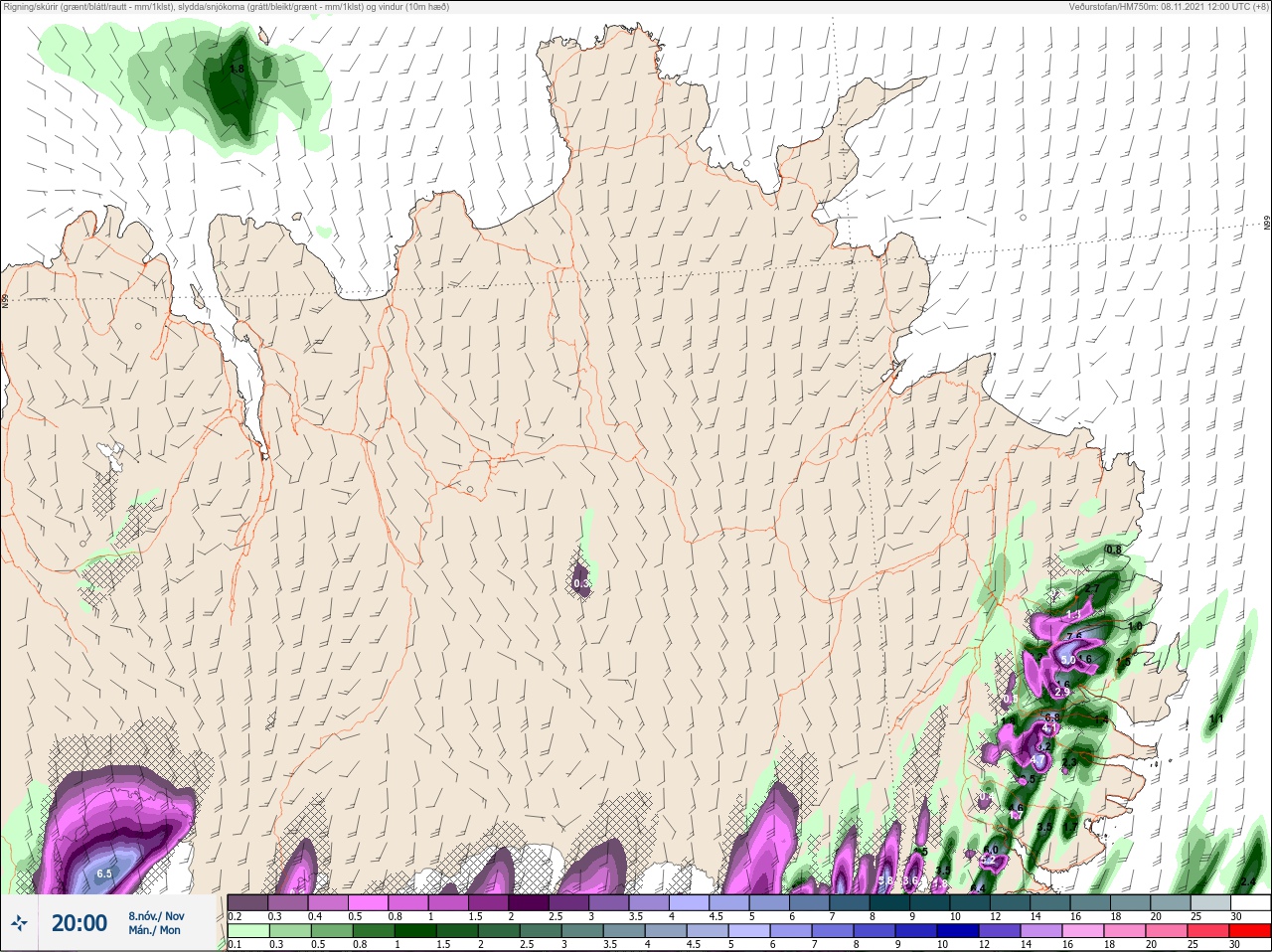Click the '4.5' label on the upper legend row
This screenshot has height=952, width=1272.
(715, 916)
